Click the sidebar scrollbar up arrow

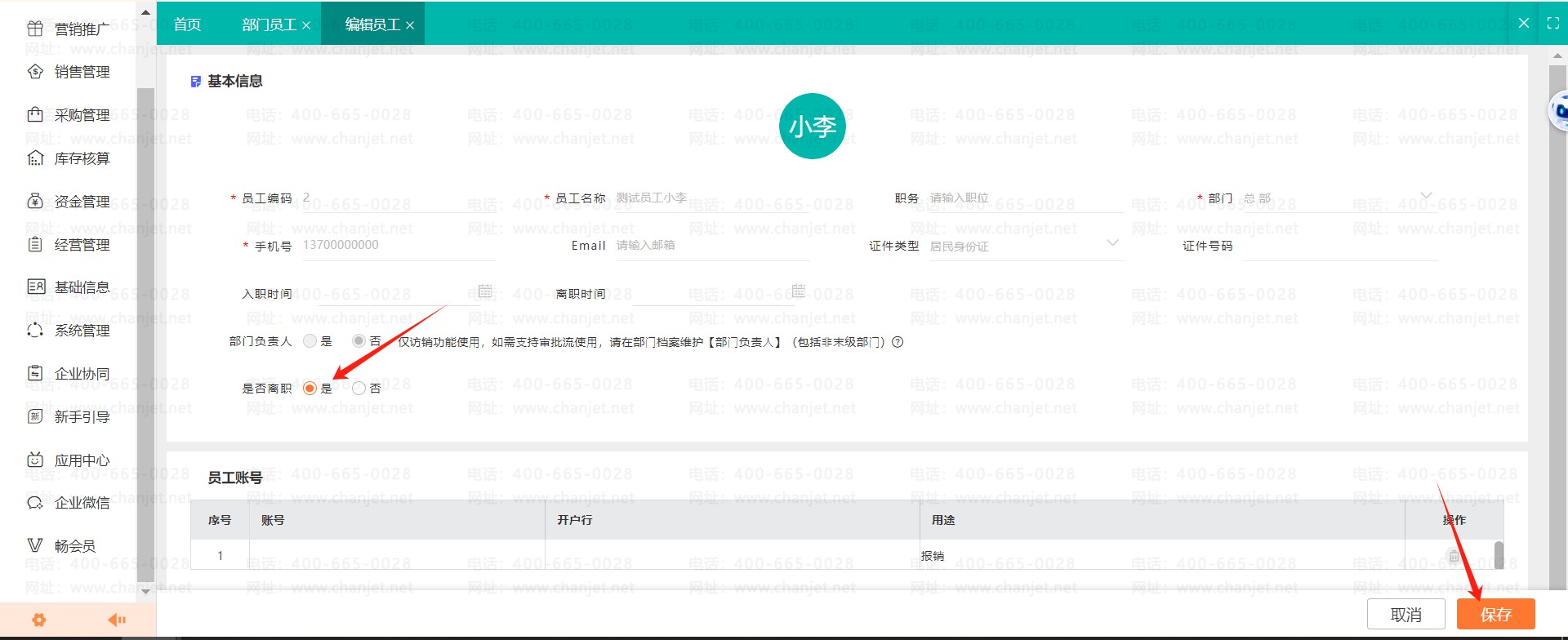click(145, 12)
